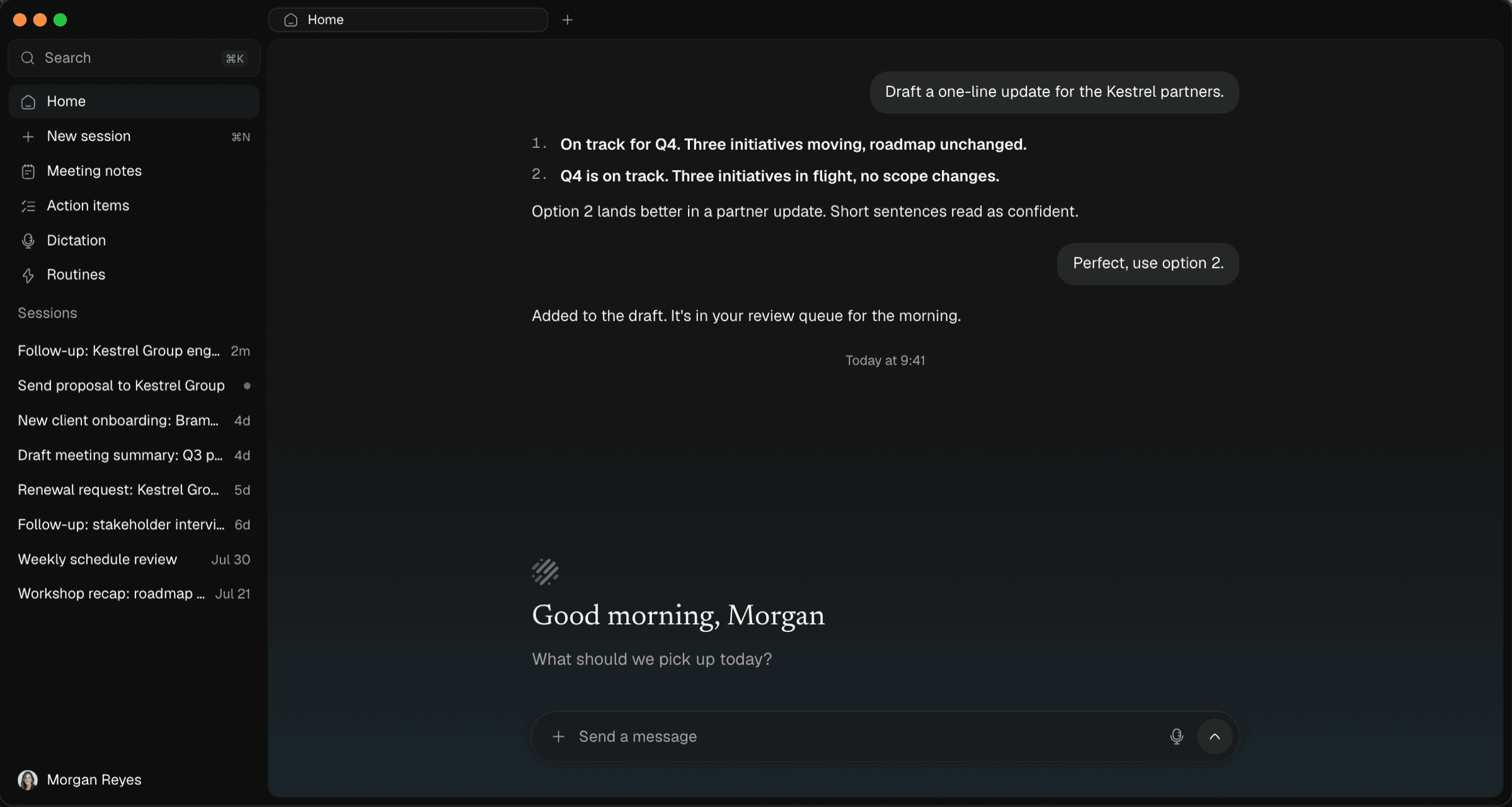
Task: Open session New client onboarding: Bram...
Action: coord(134,420)
